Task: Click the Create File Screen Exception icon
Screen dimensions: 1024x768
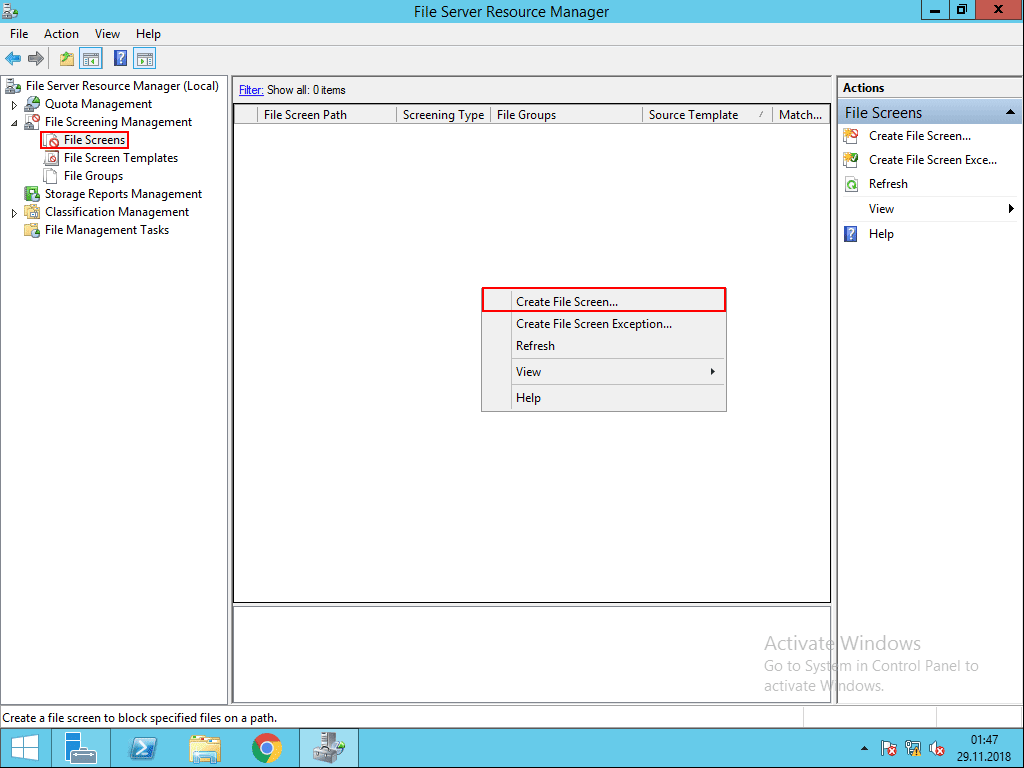Action: [x=851, y=159]
